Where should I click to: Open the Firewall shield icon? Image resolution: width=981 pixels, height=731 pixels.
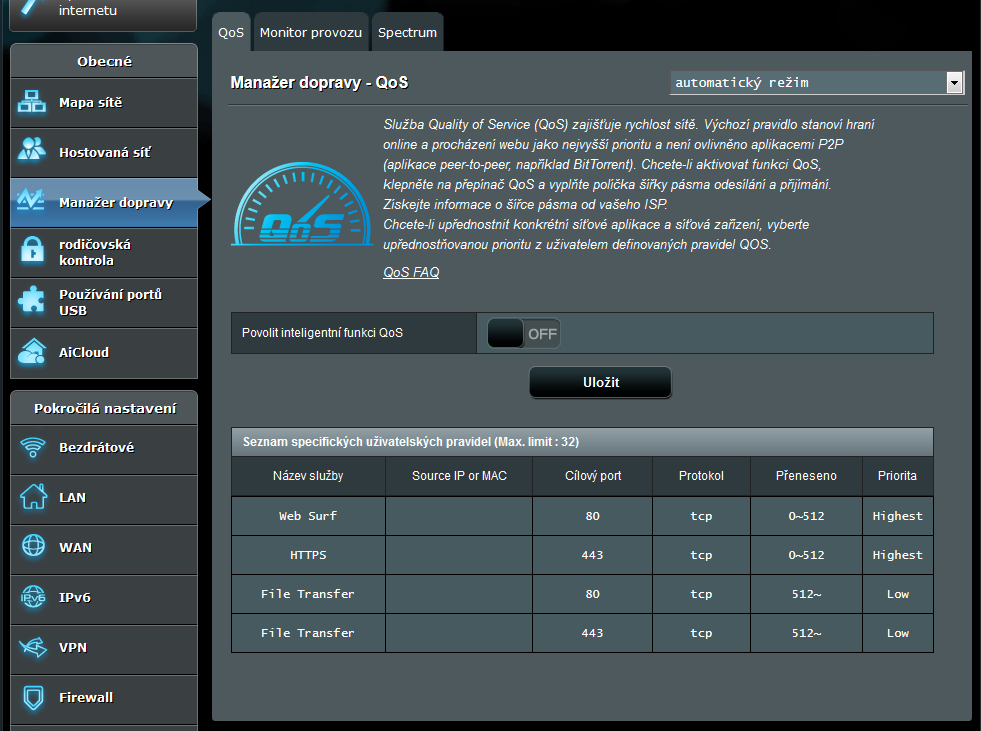coord(33,697)
